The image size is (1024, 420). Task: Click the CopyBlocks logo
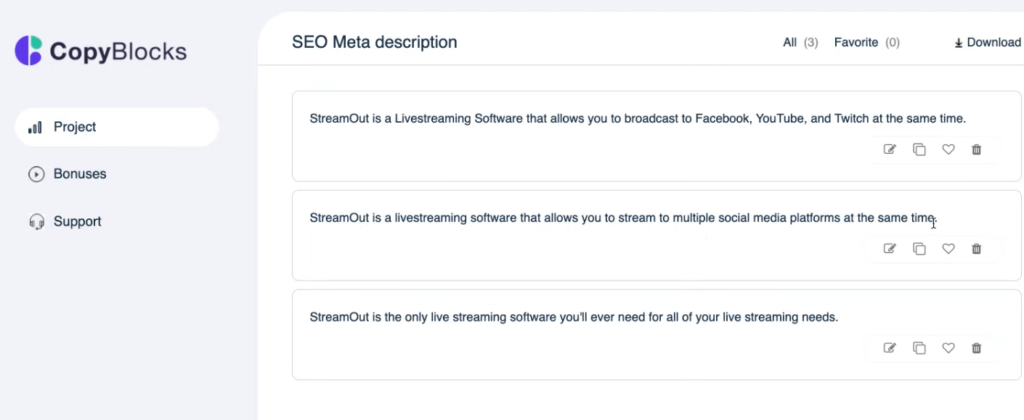click(x=100, y=51)
